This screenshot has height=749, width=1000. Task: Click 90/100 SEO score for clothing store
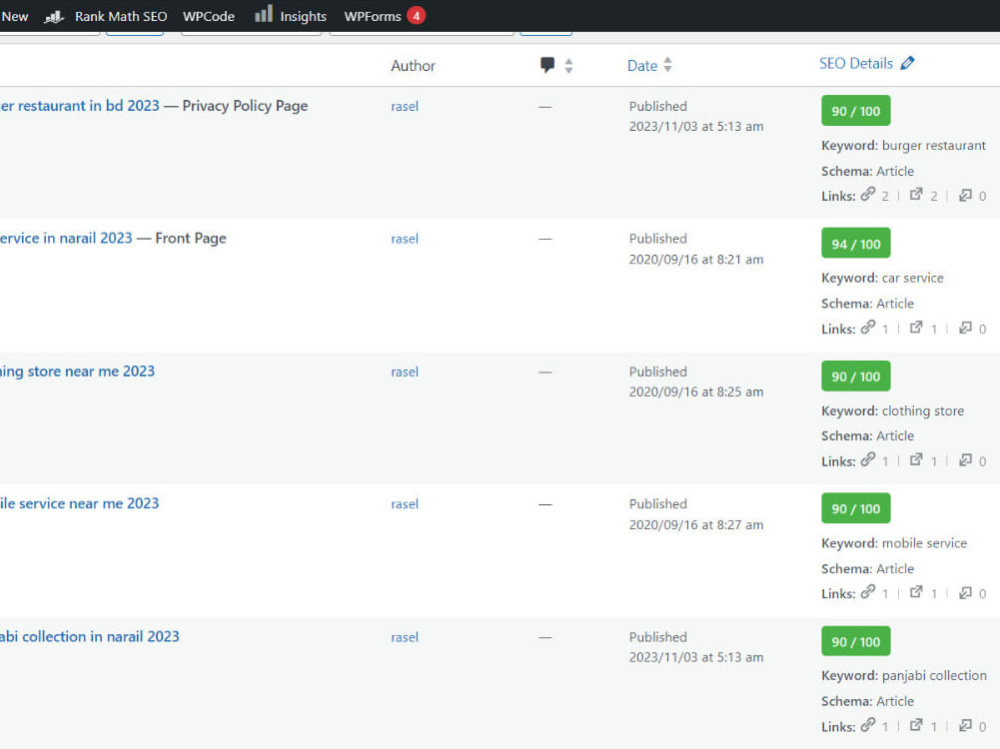[x=855, y=376]
